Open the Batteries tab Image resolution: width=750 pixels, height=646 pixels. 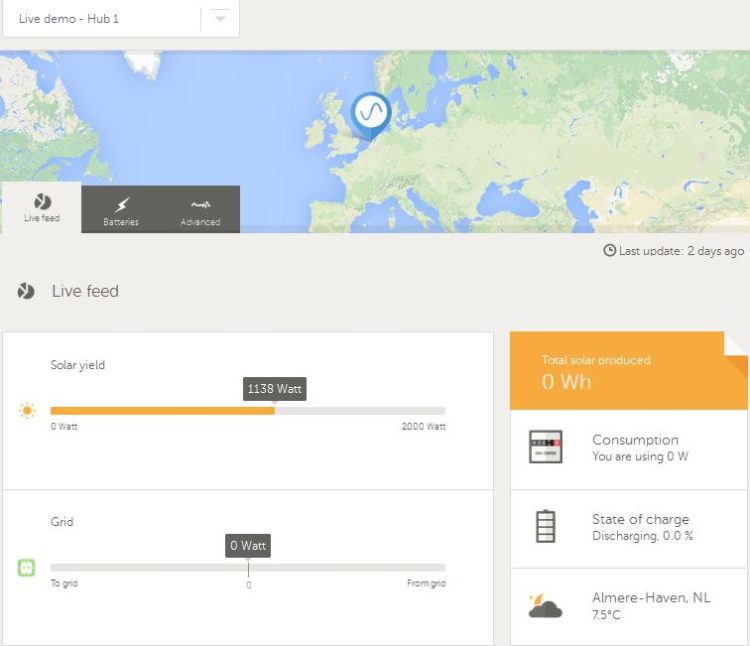(121, 209)
